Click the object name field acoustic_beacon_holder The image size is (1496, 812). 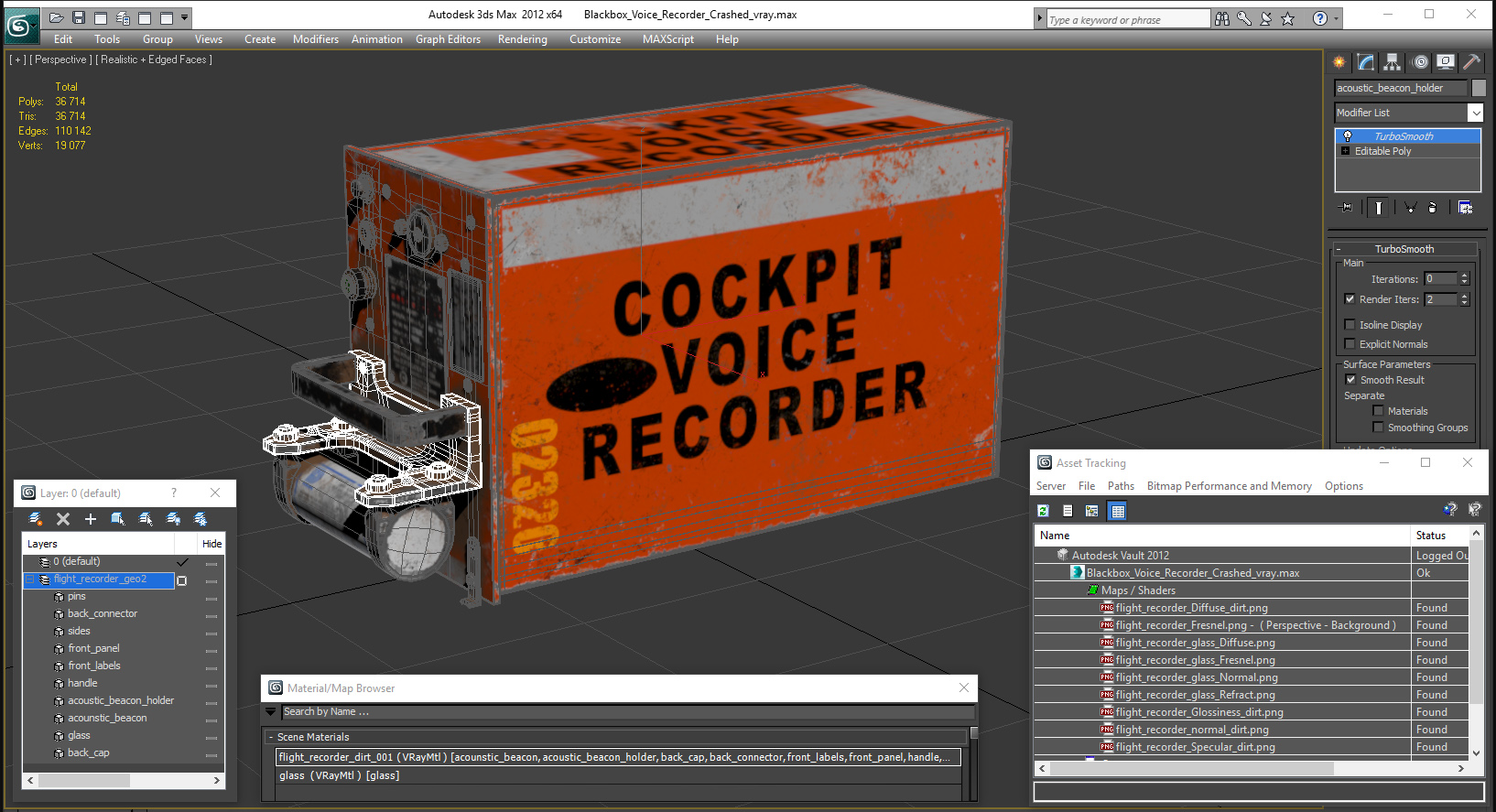(1400, 88)
